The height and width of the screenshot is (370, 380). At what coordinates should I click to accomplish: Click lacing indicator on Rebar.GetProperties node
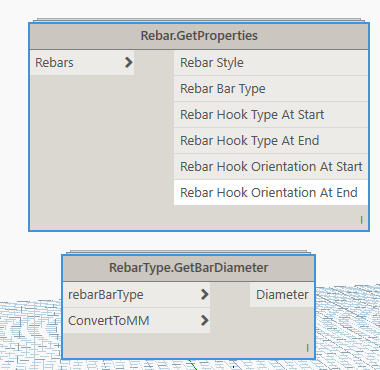click(x=361, y=220)
